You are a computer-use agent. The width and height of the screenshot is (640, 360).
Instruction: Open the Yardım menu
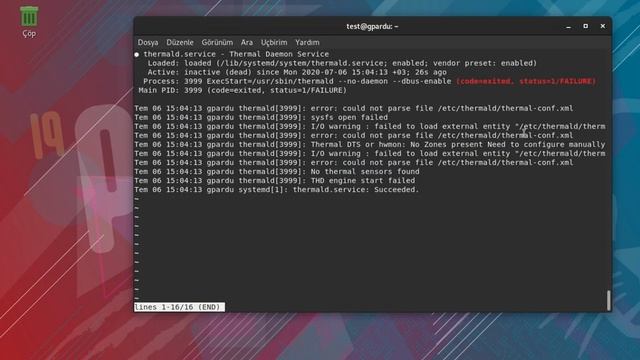(307, 42)
